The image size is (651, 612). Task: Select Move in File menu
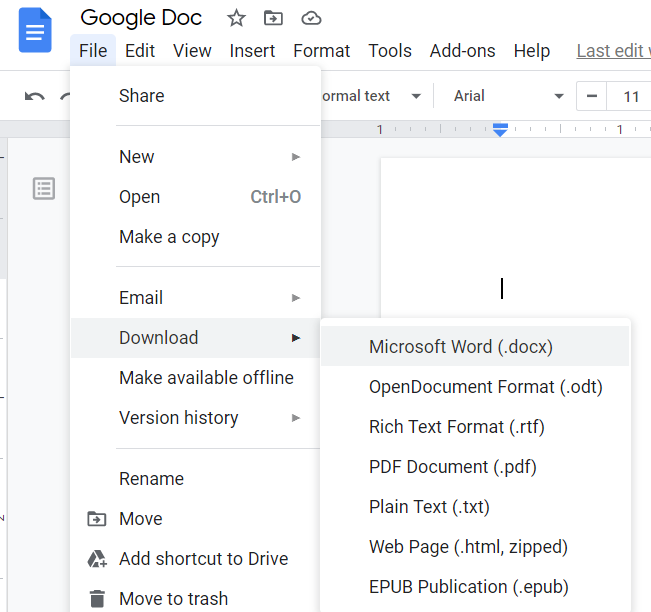(196, 519)
